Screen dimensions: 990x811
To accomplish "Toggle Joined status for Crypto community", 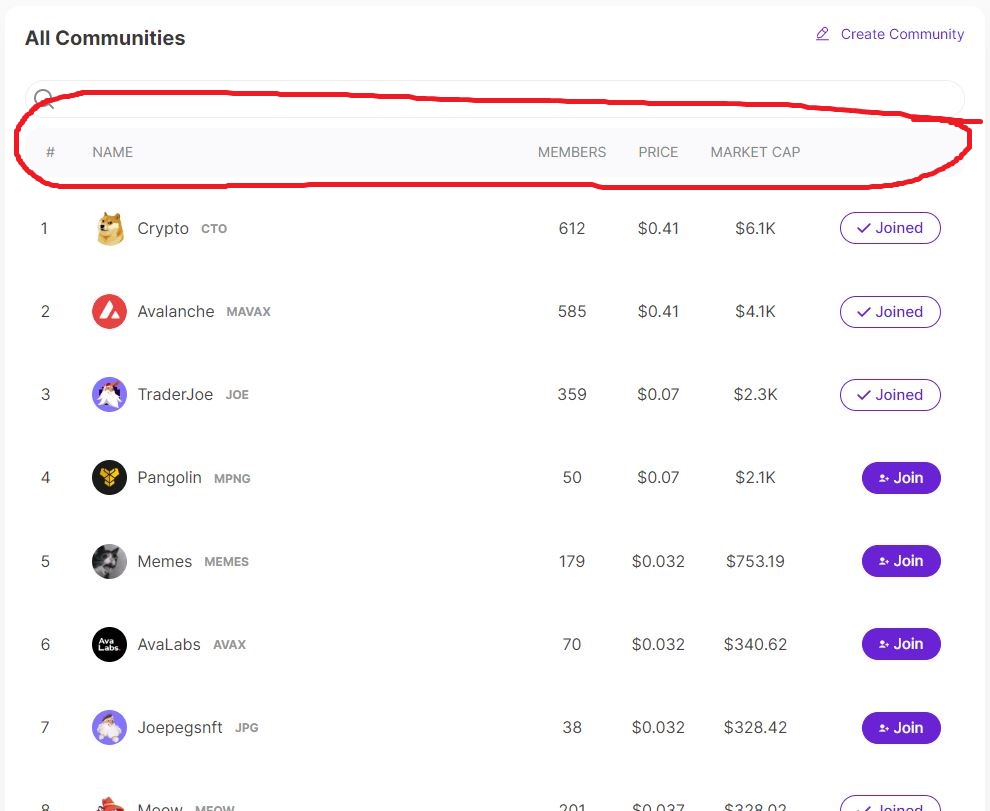I will coord(890,228).
